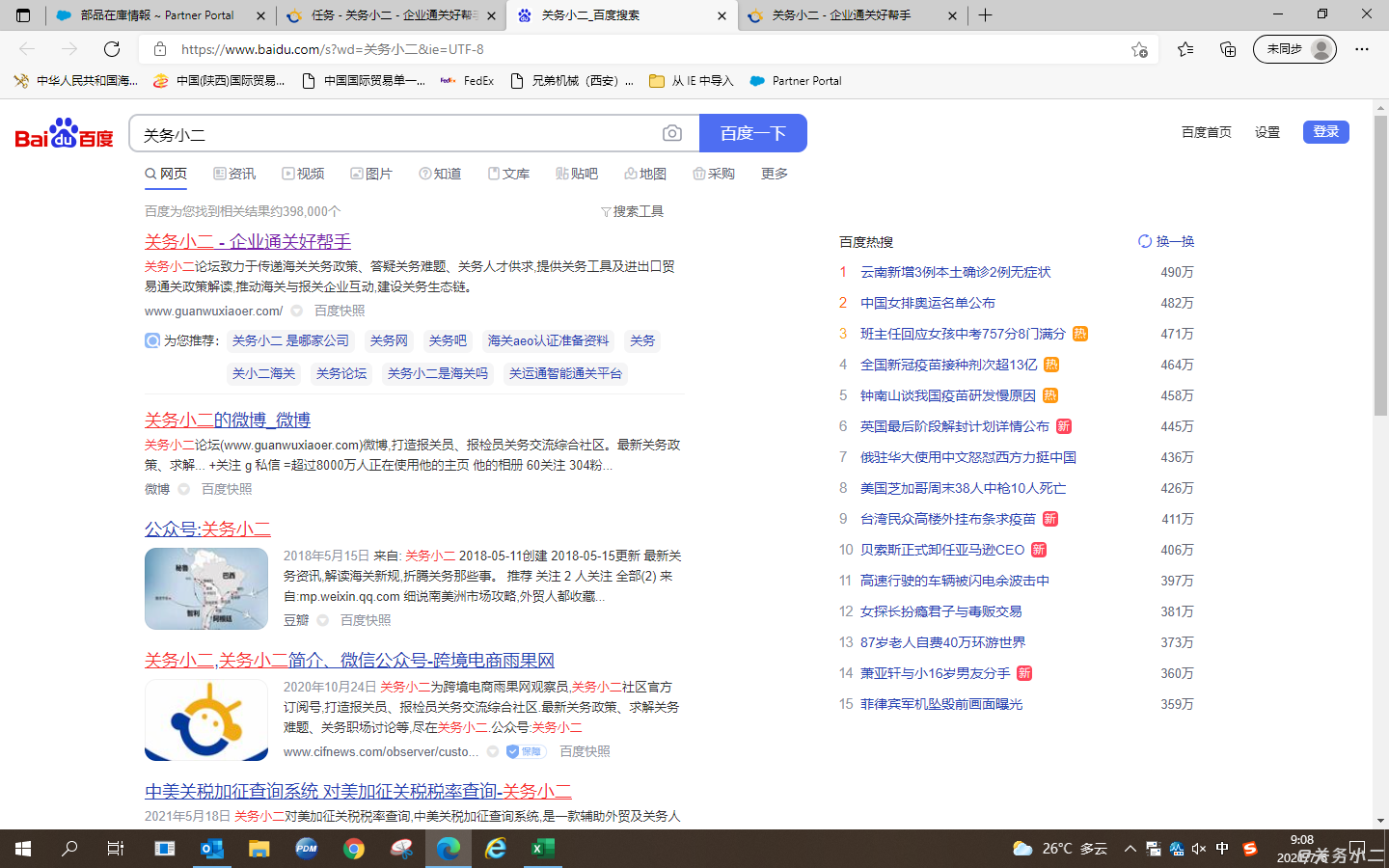Click the Baidu logo
This screenshot has width=1389, height=868.
click(x=65, y=133)
